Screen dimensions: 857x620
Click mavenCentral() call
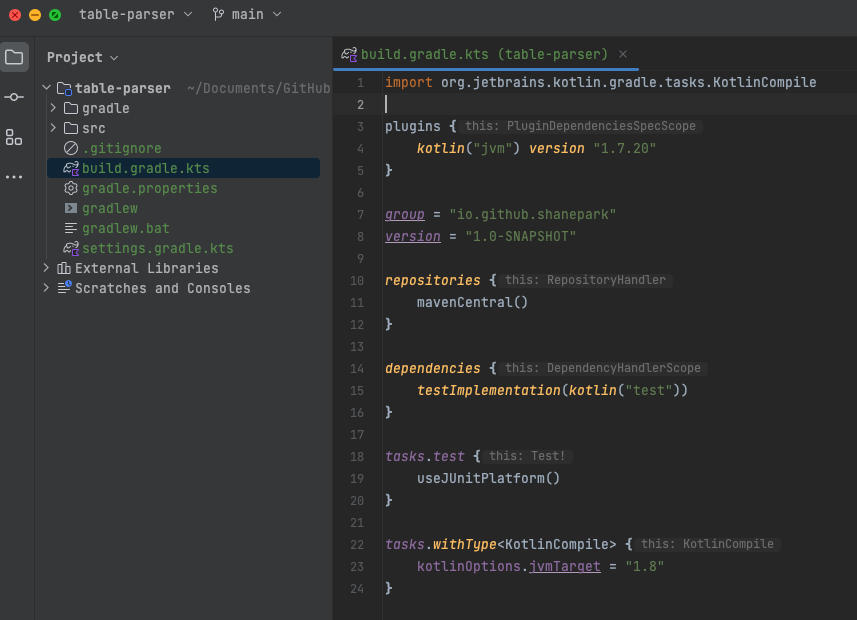472,302
